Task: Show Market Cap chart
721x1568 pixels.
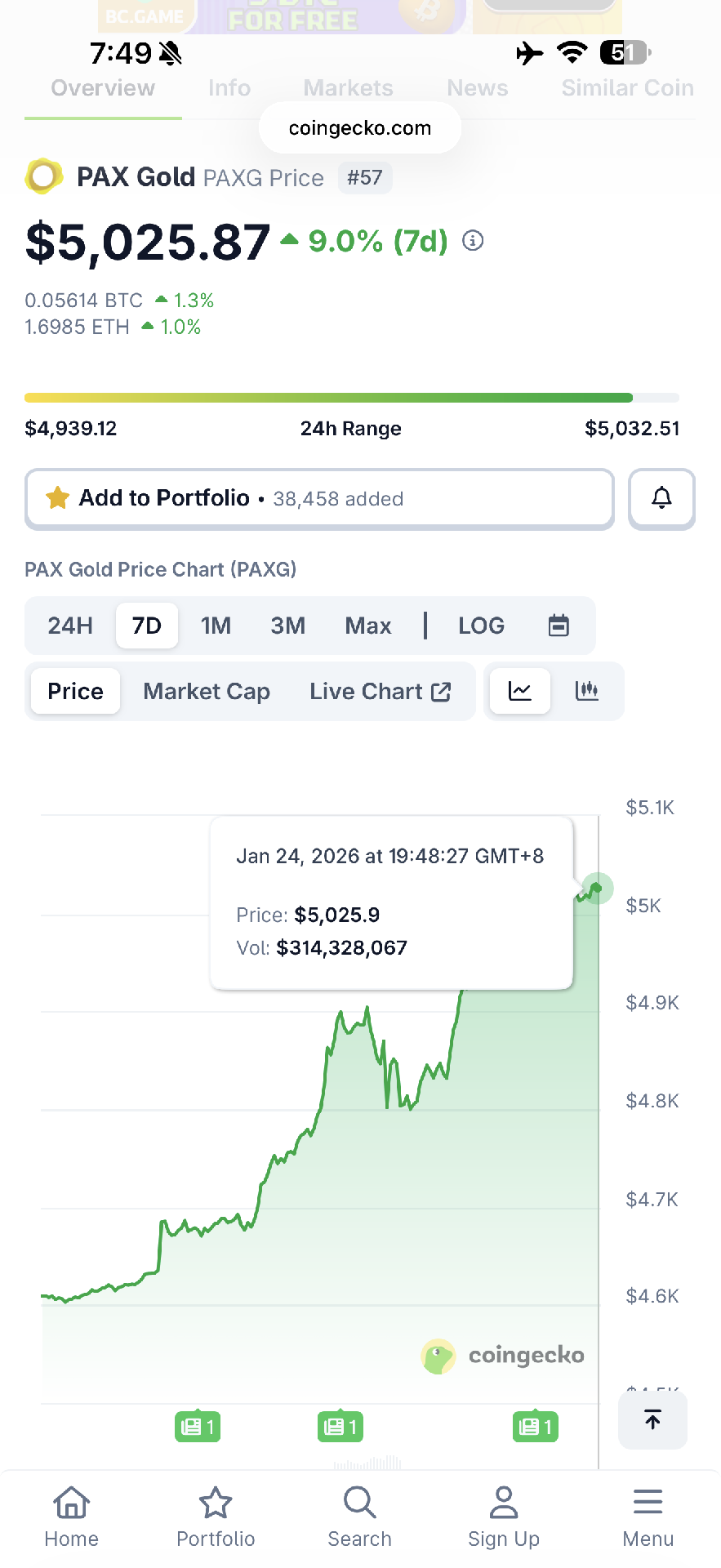Action: pos(207,691)
